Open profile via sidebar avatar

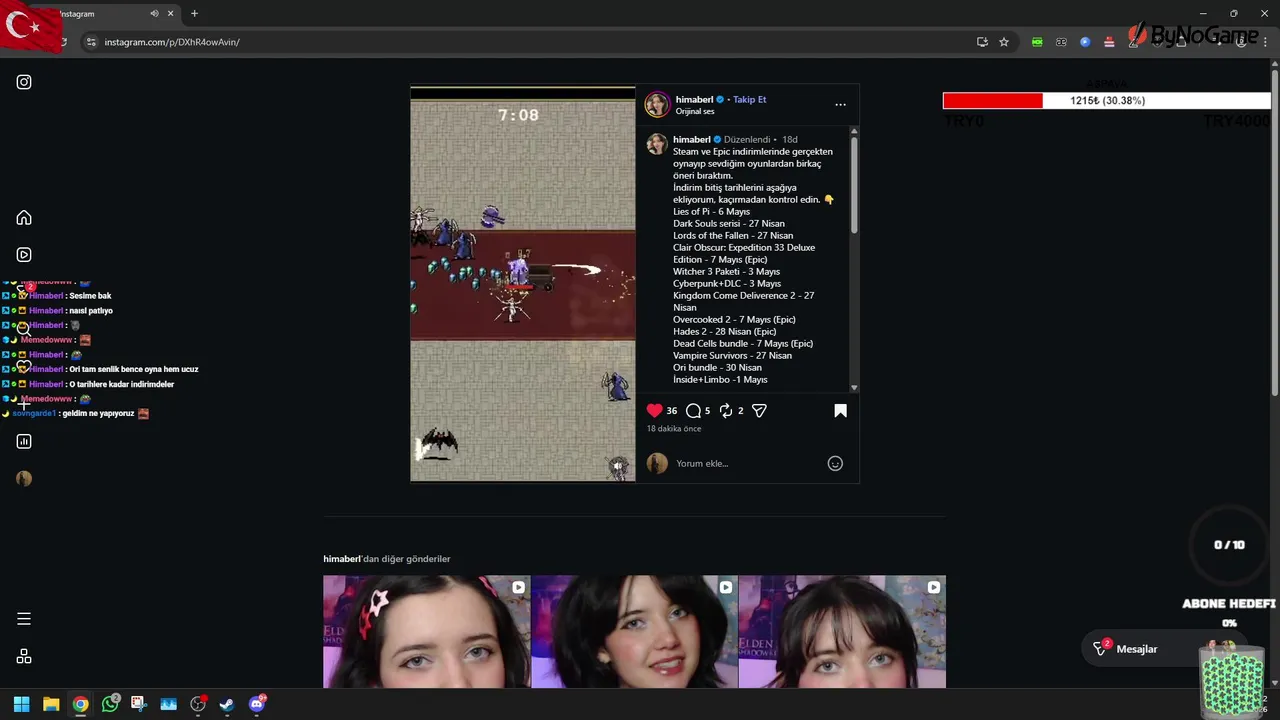24,478
